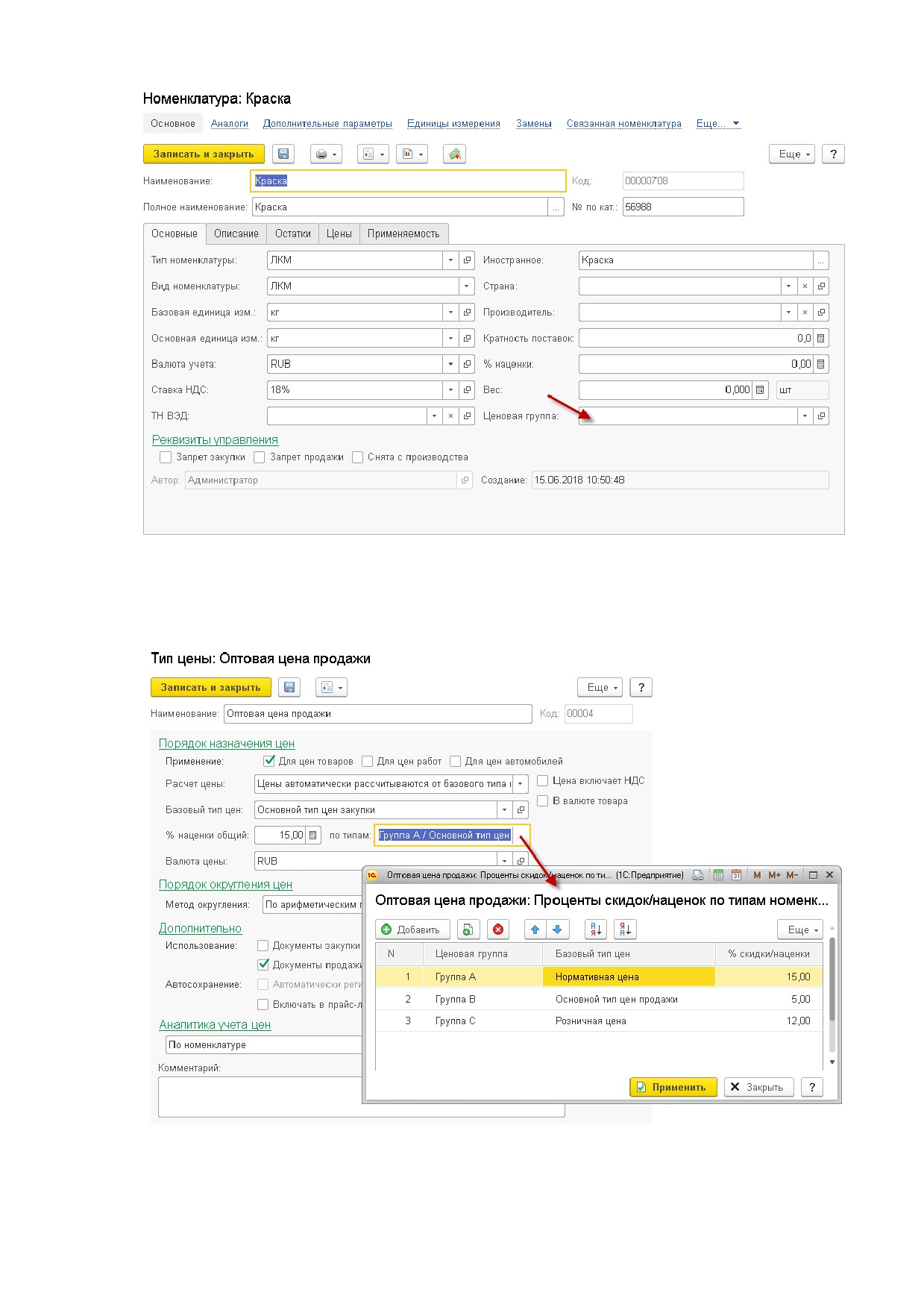The height and width of the screenshot is (1307, 924).
Task: Switch to the Описание tab
Action: click(236, 233)
